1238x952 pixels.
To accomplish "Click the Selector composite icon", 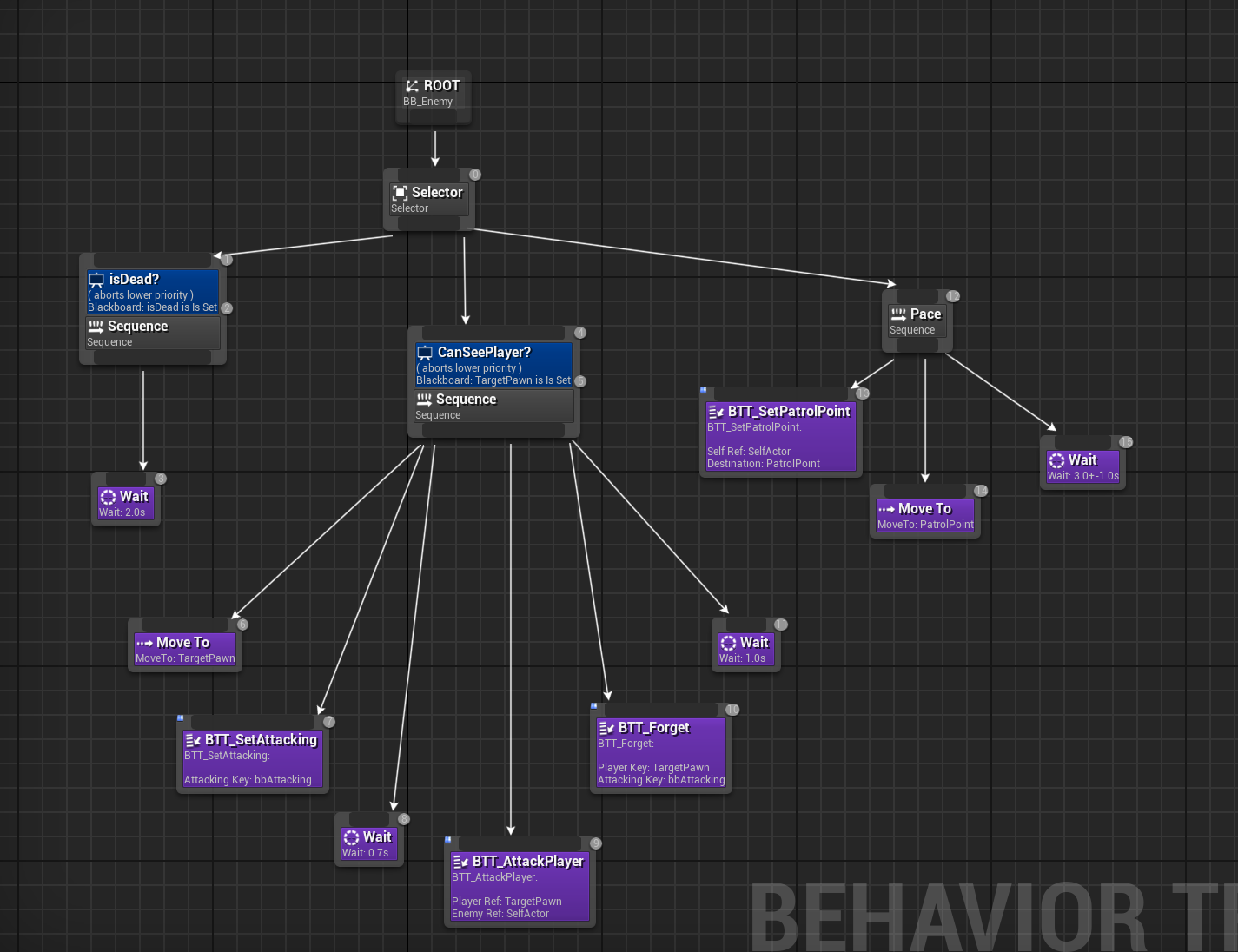I will [x=400, y=193].
